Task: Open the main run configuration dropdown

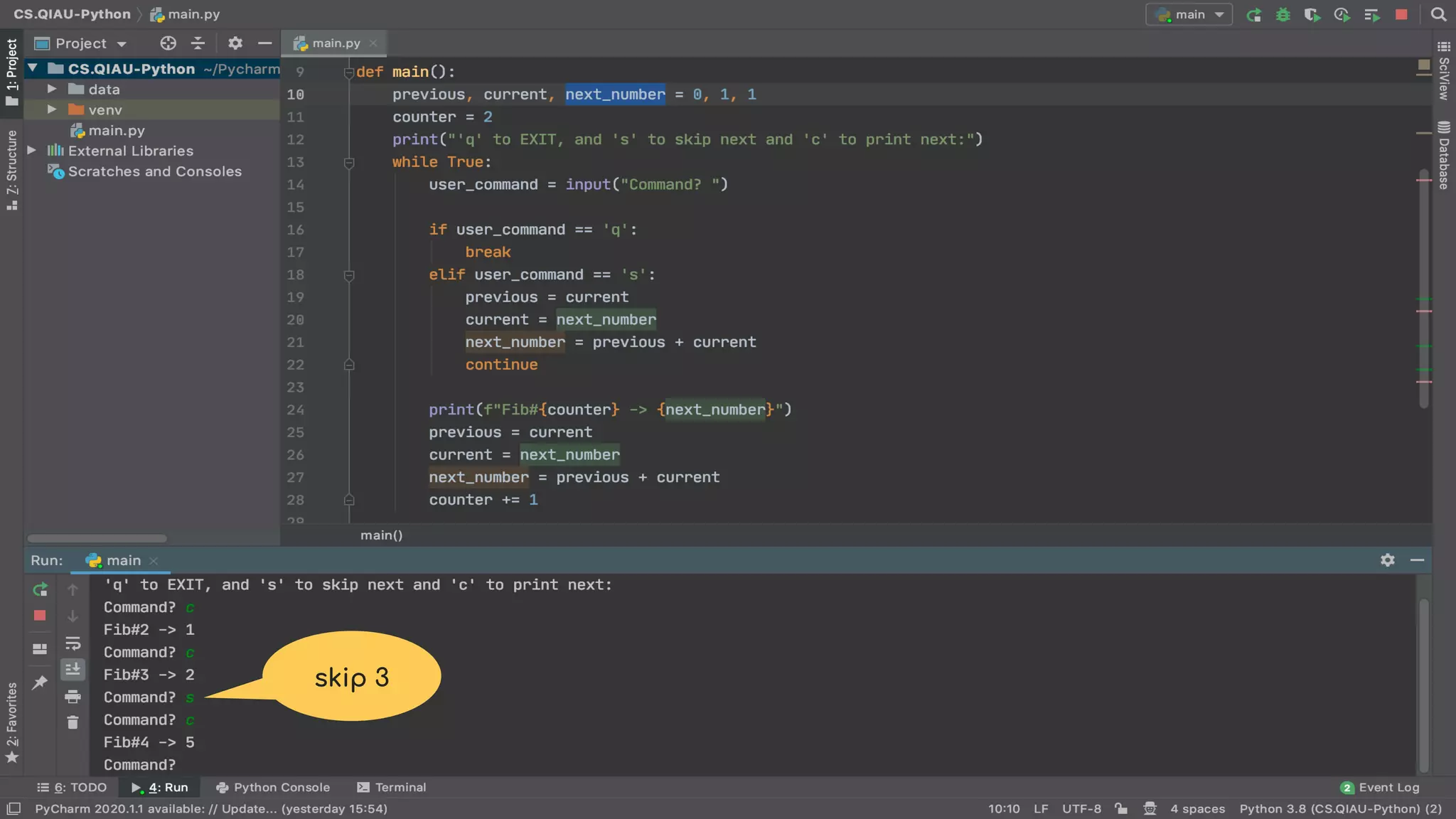Action: [x=1189, y=15]
